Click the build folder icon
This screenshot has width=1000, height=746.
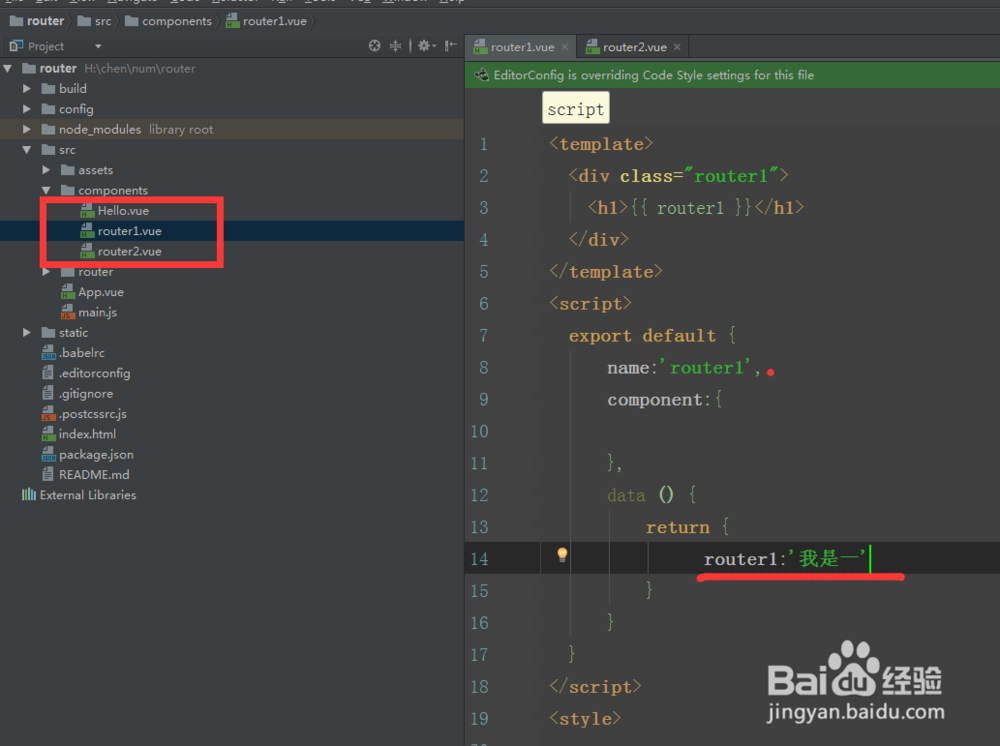[x=48, y=89]
